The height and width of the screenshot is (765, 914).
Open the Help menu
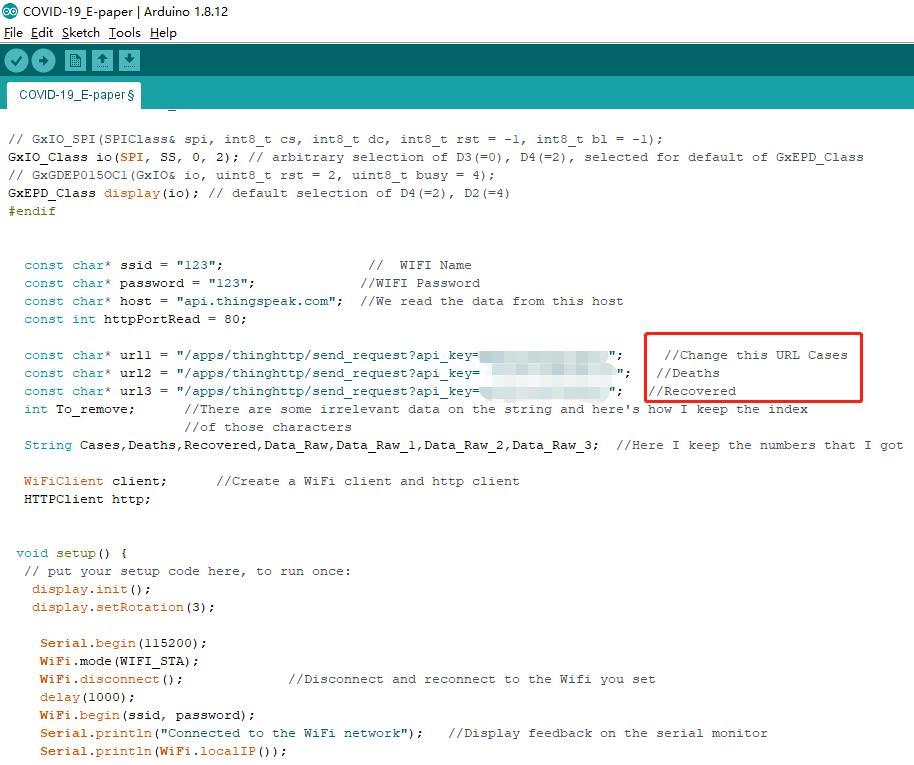[163, 33]
